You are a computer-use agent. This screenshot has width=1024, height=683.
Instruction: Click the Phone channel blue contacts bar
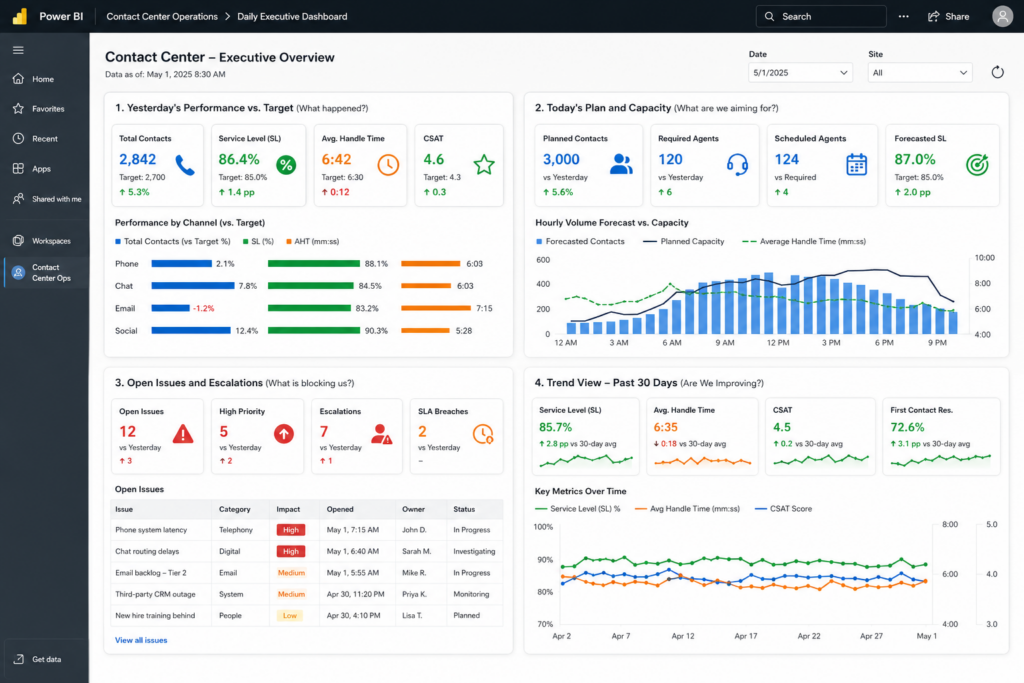tap(182, 264)
